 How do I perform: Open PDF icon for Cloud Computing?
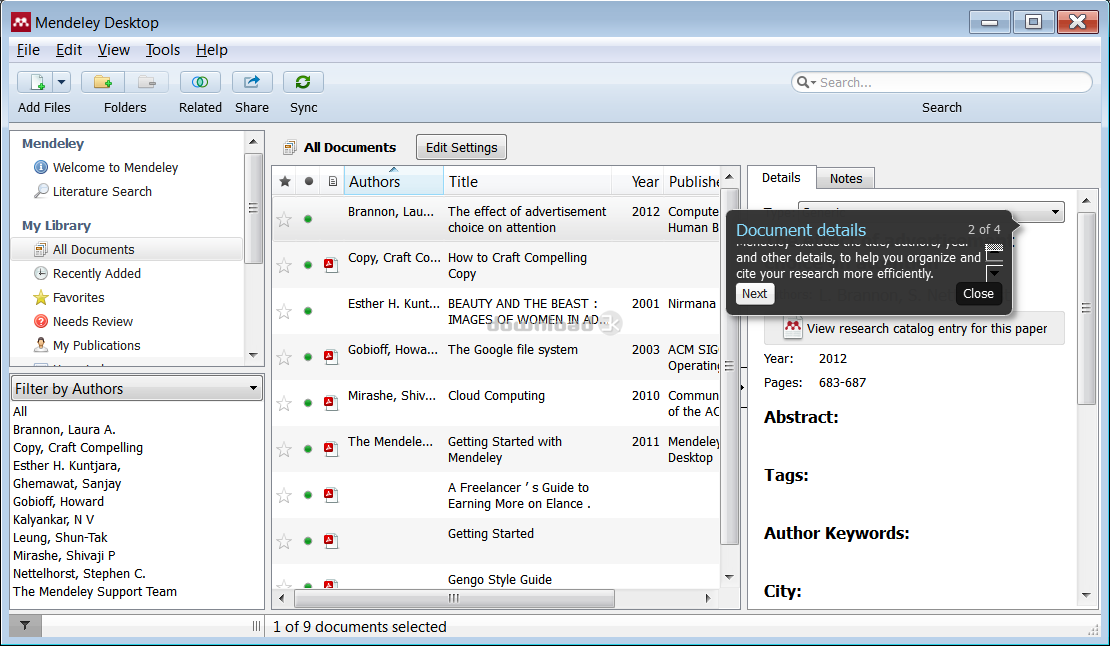tap(331, 403)
